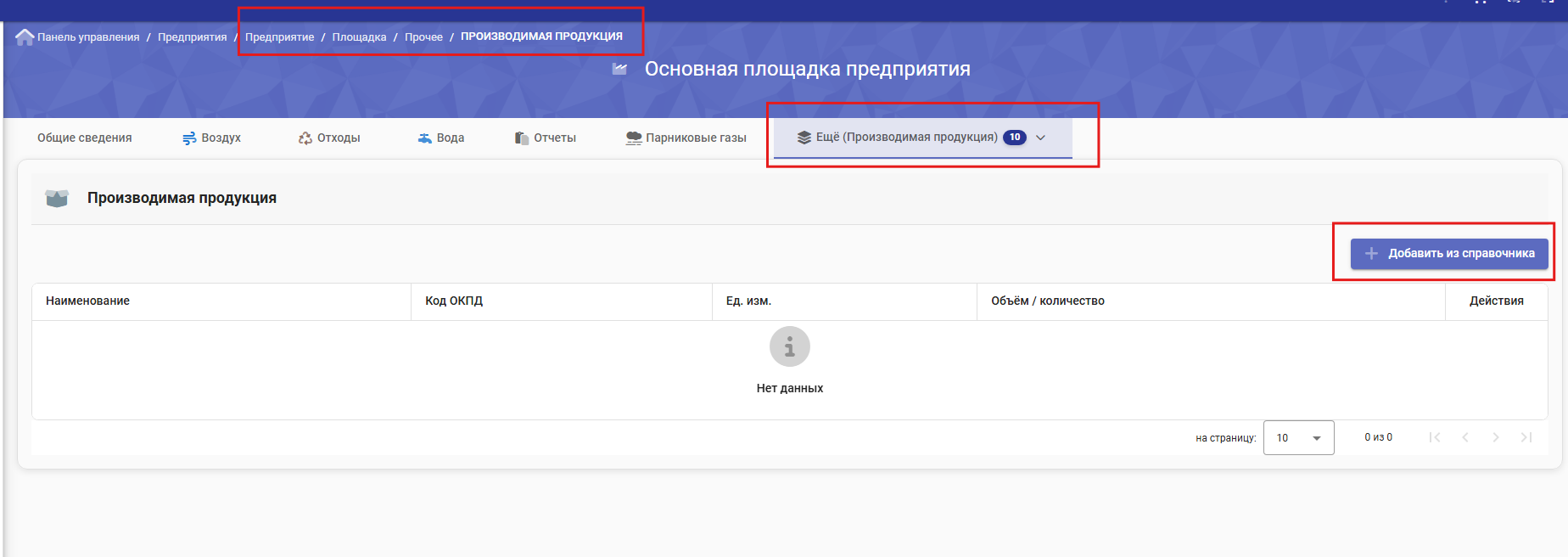This screenshot has height=557, width=1568.
Task: Click the documents icon of Отчеты
Action: coord(522,138)
